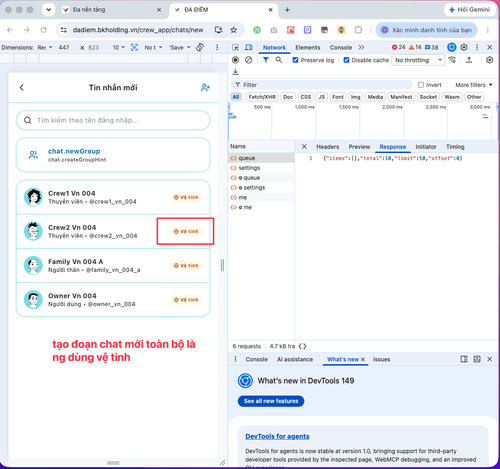Open the zoom percentage dropdown
This screenshot has height=469, width=500.
coord(119,47)
